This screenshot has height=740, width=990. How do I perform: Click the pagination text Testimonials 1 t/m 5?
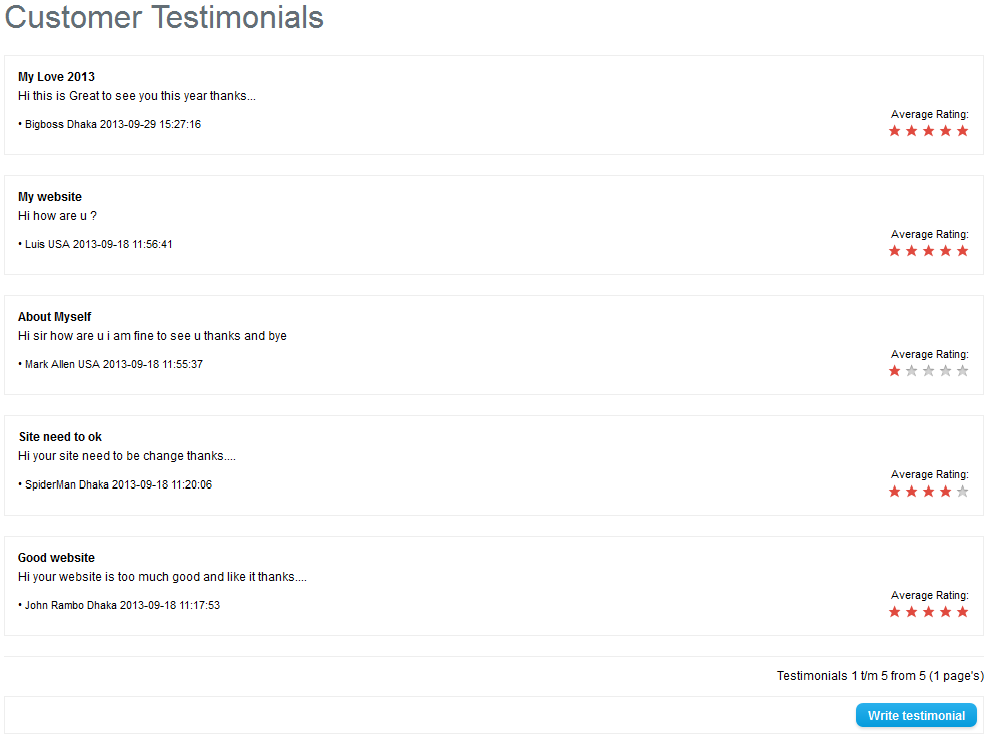click(880, 676)
